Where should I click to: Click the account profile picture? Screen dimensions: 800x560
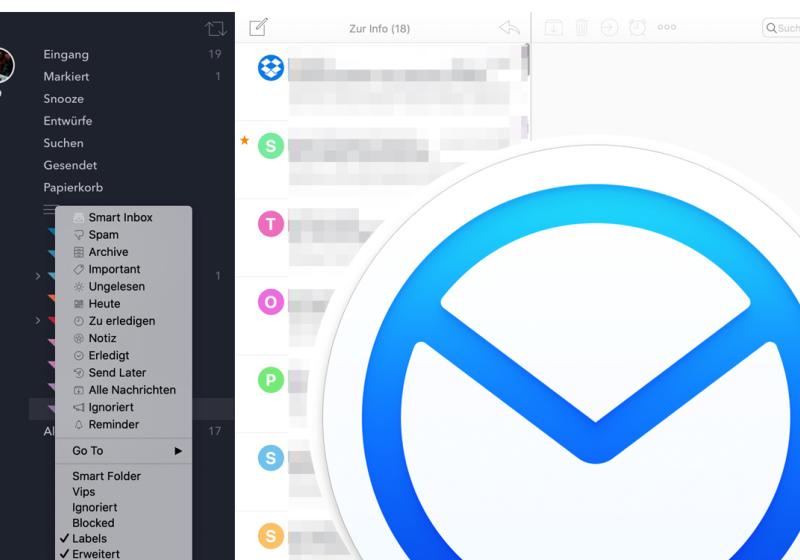click(5, 65)
